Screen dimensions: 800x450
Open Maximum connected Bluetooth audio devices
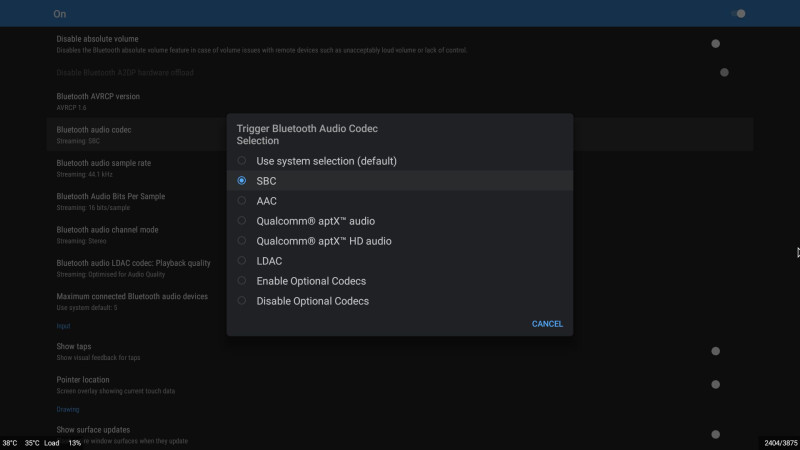pos(132,300)
